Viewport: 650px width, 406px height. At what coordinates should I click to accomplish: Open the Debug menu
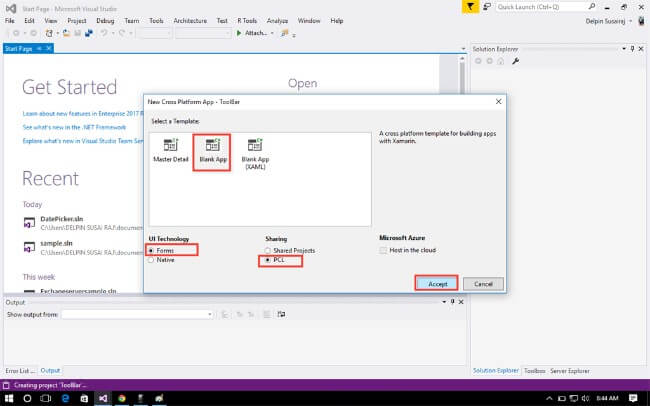[105, 21]
